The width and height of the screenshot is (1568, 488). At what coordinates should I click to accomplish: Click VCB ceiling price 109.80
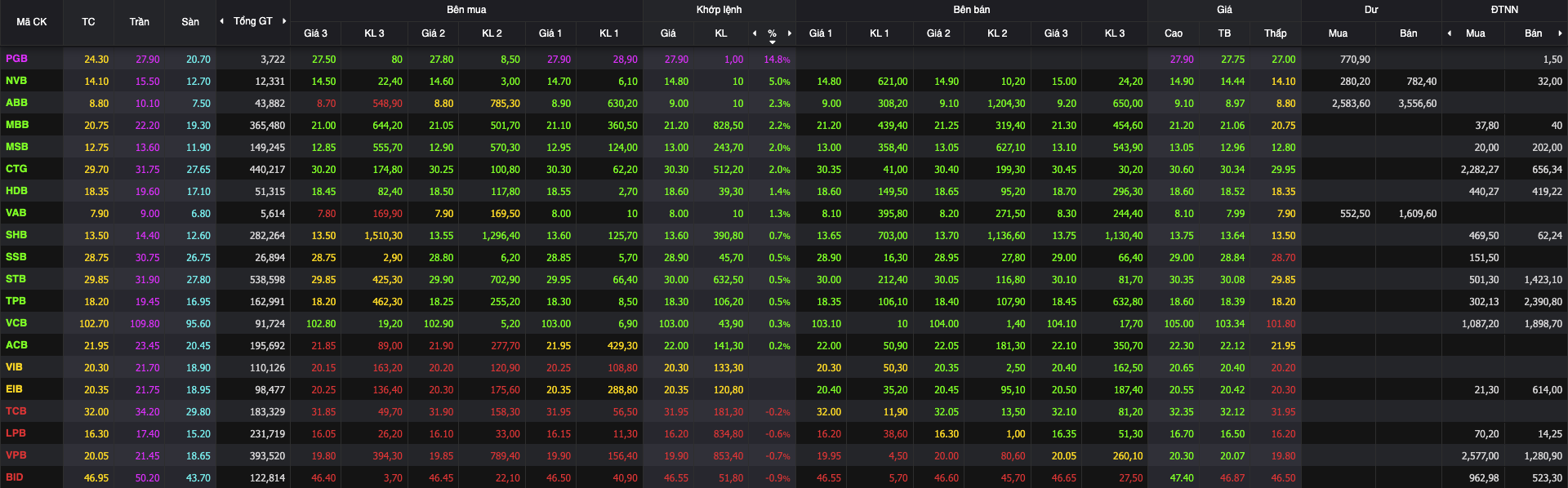(145, 324)
